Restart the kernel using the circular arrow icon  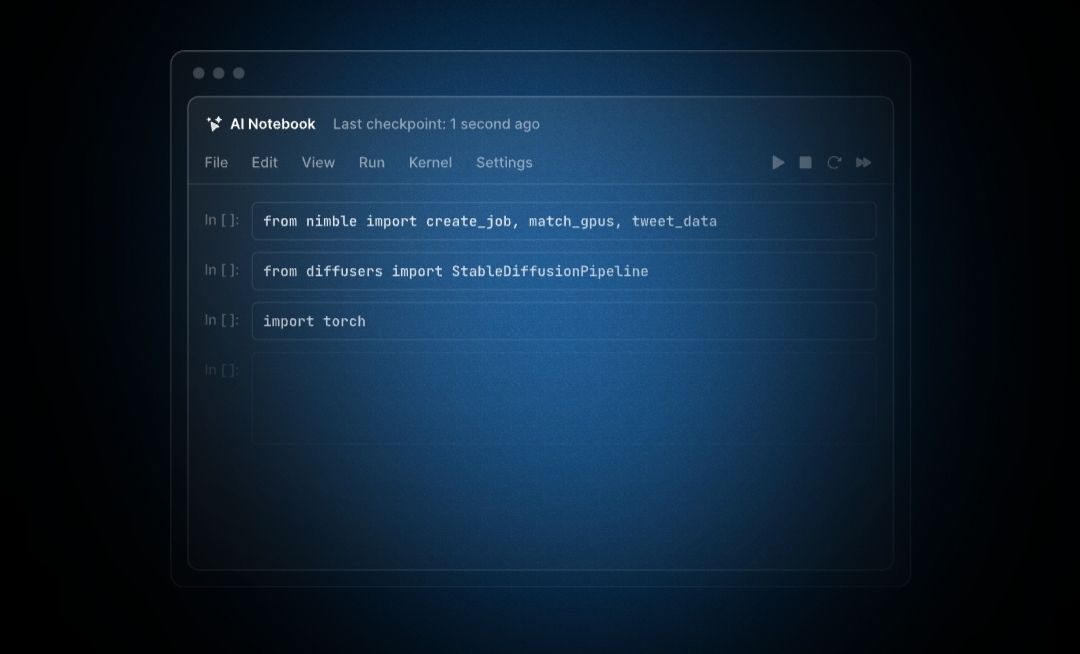tap(834, 162)
